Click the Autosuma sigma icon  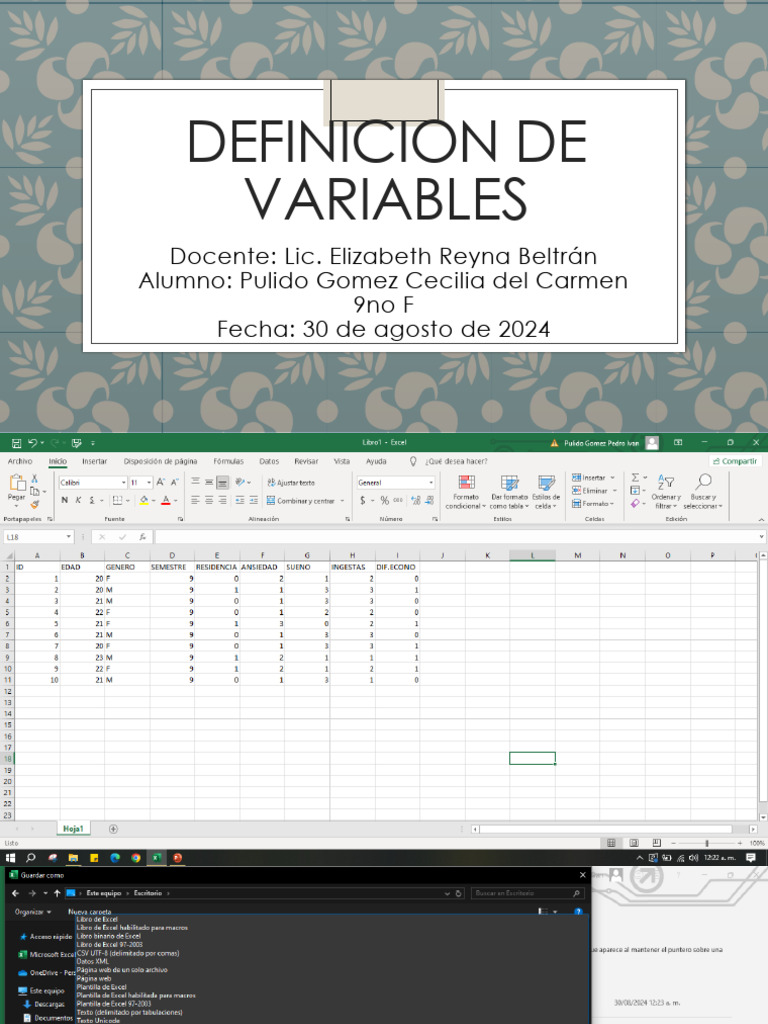point(635,477)
